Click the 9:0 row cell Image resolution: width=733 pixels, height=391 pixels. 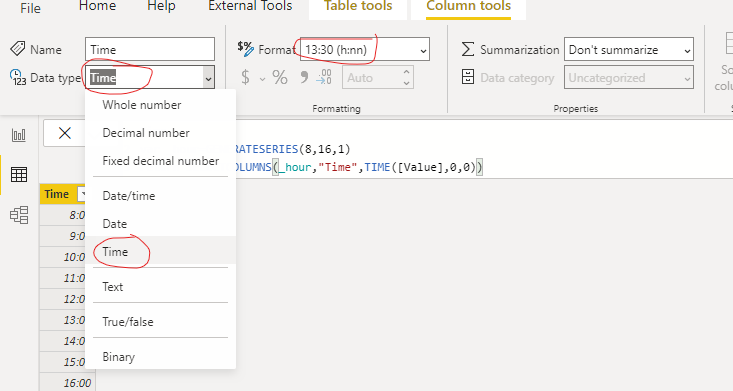coord(63,236)
